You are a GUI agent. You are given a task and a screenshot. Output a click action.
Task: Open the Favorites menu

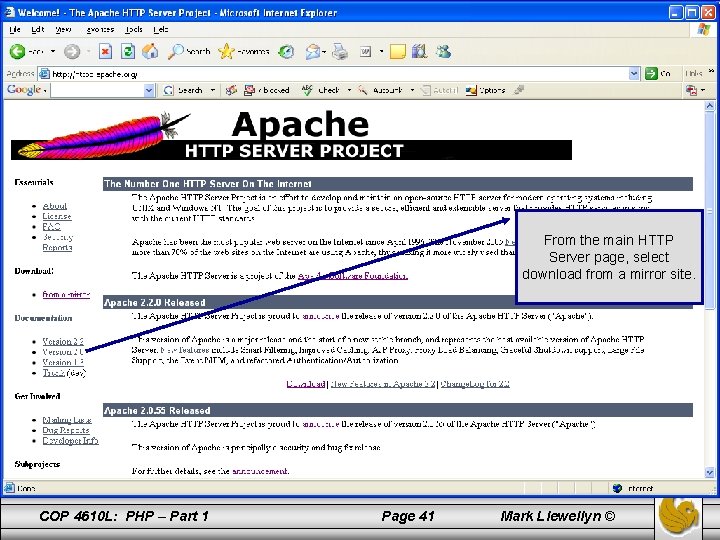pos(100,29)
